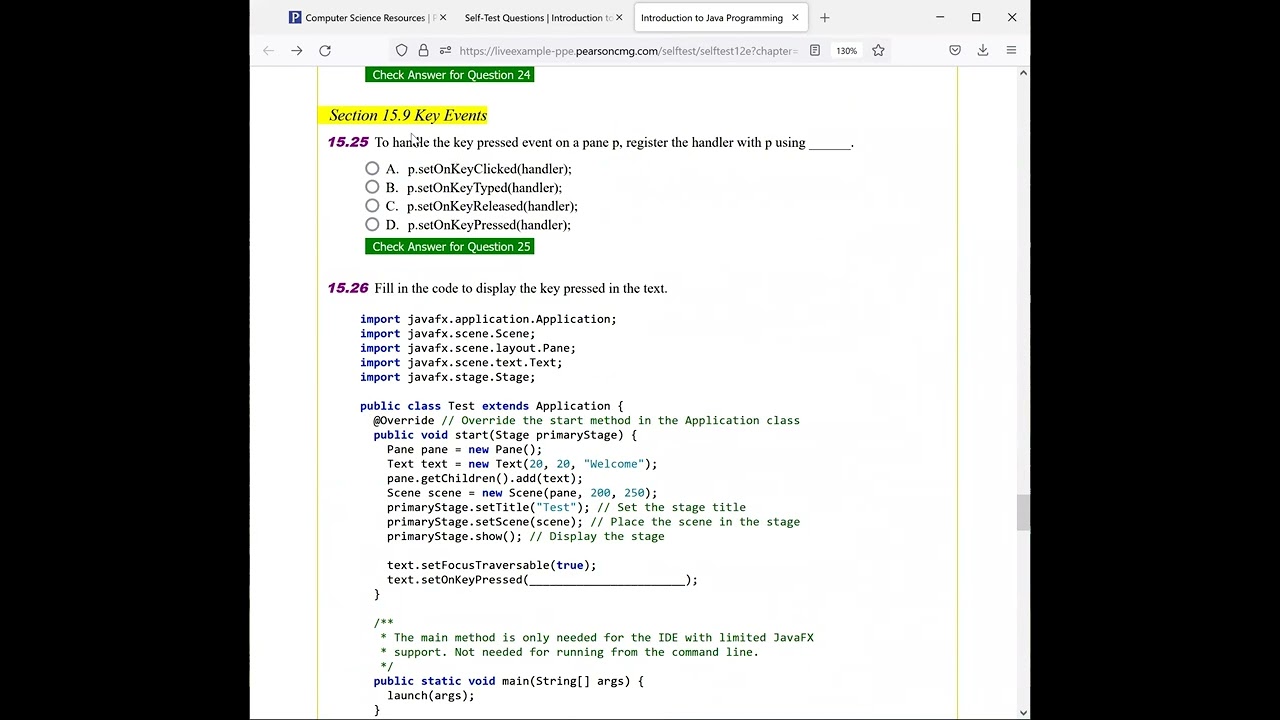The height and width of the screenshot is (720, 1280).
Task: Click the Section 15.9 Key Events heading
Action: pyautogui.click(x=408, y=115)
